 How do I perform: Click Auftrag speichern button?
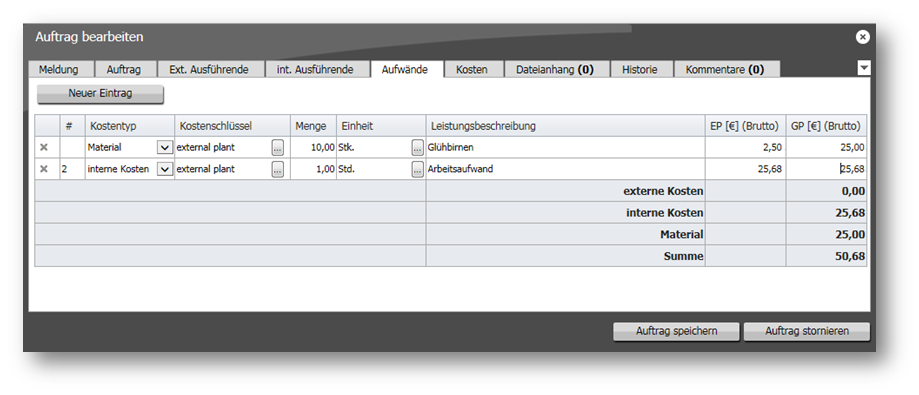pyautogui.click(x=676, y=331)
